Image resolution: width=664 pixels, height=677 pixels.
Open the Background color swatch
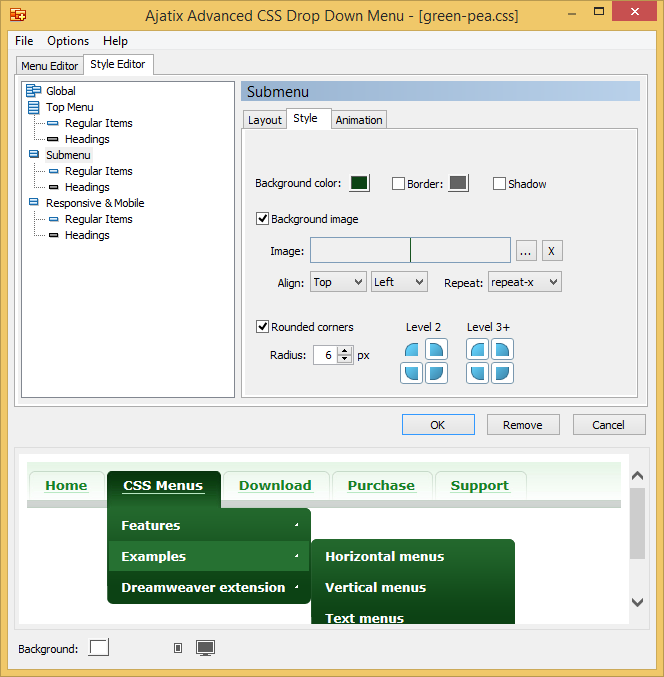[359, 183]
